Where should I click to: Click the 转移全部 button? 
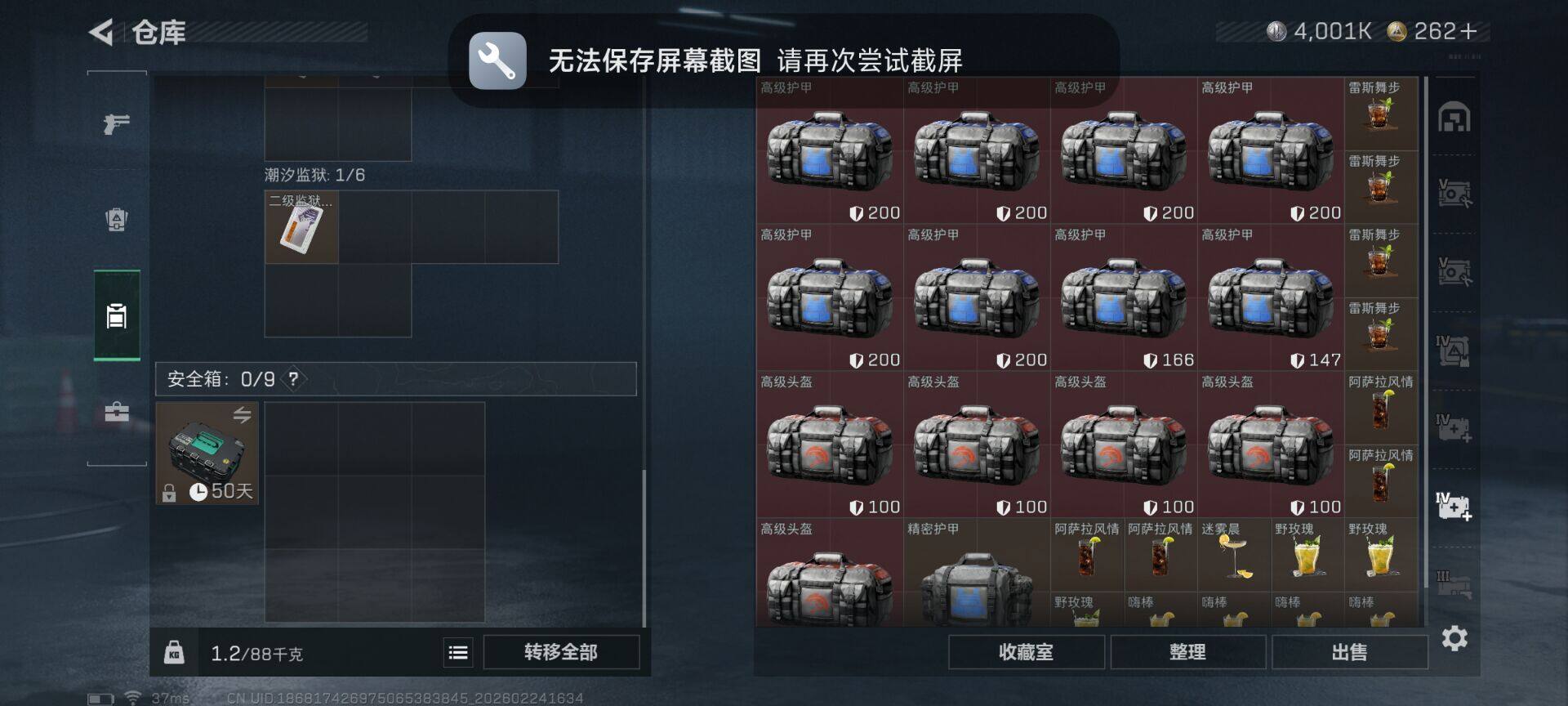point(561,652)
